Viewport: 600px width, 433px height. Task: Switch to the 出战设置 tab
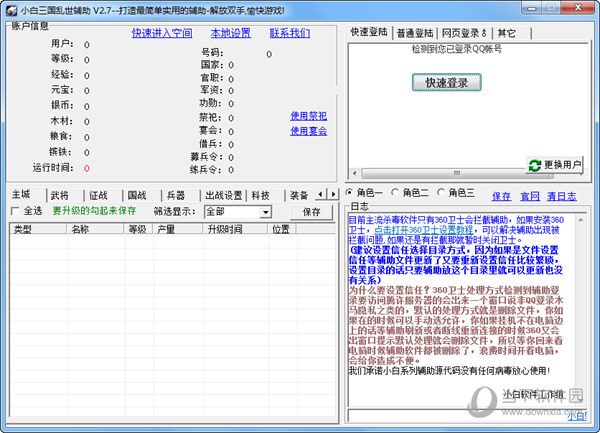tap(223, 196)
